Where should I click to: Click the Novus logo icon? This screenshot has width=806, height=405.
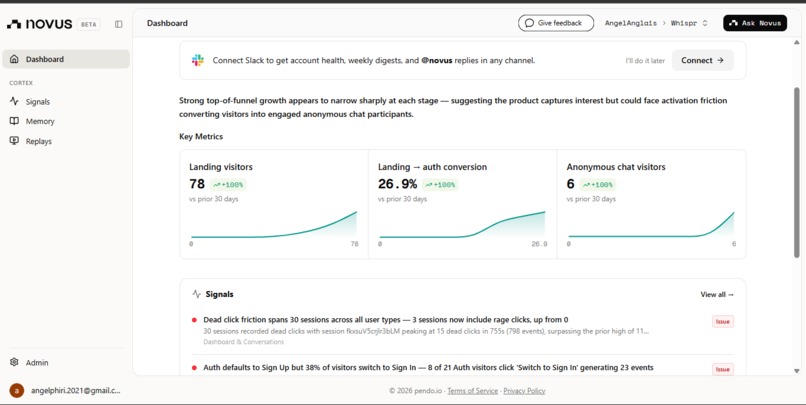click(x=14, y=24)
